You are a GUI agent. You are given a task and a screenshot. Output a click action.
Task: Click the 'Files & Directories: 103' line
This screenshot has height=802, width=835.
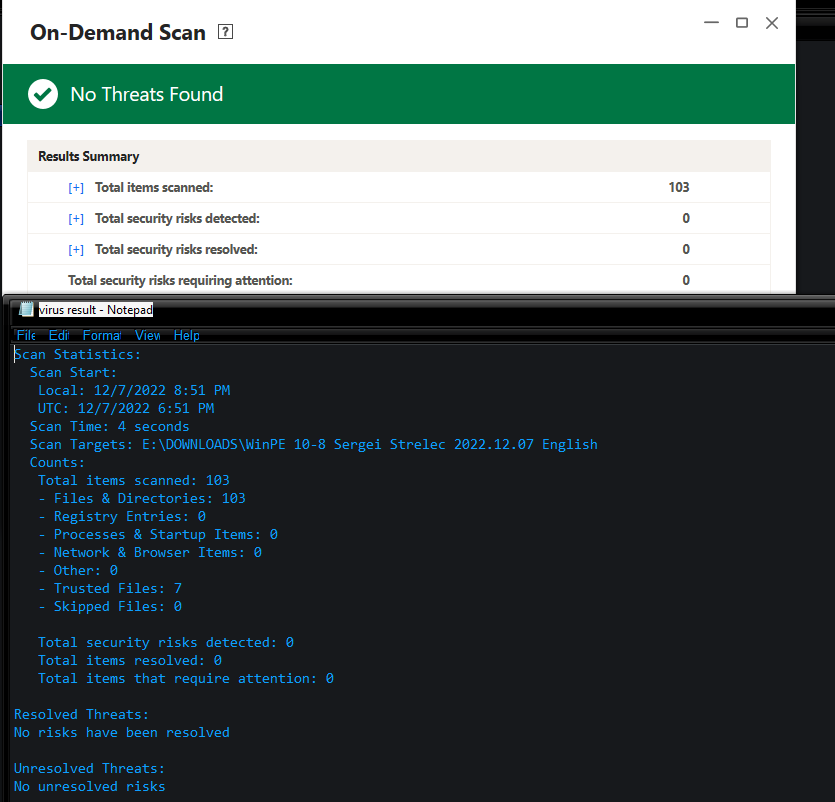tap(142, 498)
